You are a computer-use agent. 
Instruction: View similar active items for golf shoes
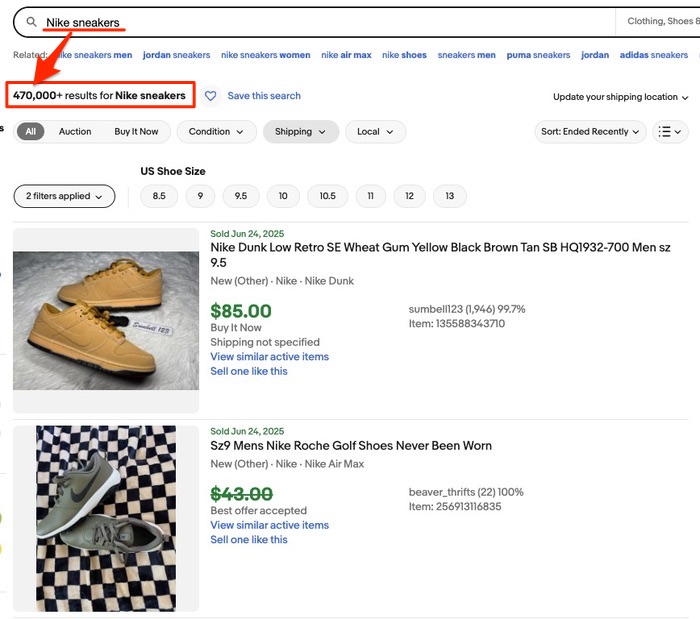[269, 525]
